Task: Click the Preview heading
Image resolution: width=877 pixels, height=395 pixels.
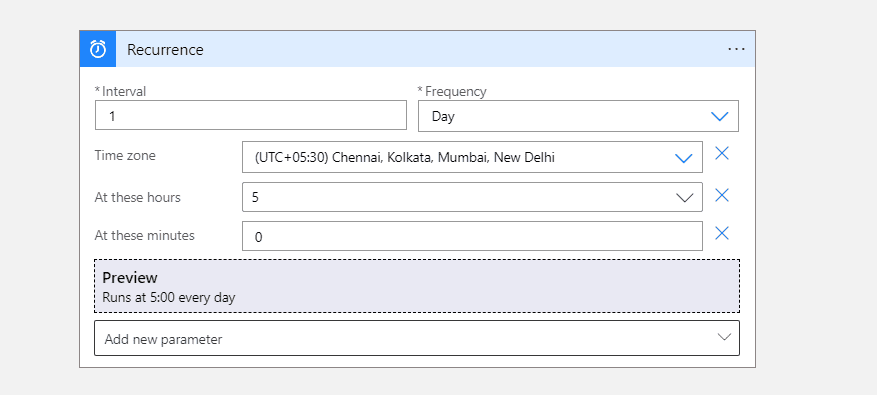Action: (x=130, y=278)
